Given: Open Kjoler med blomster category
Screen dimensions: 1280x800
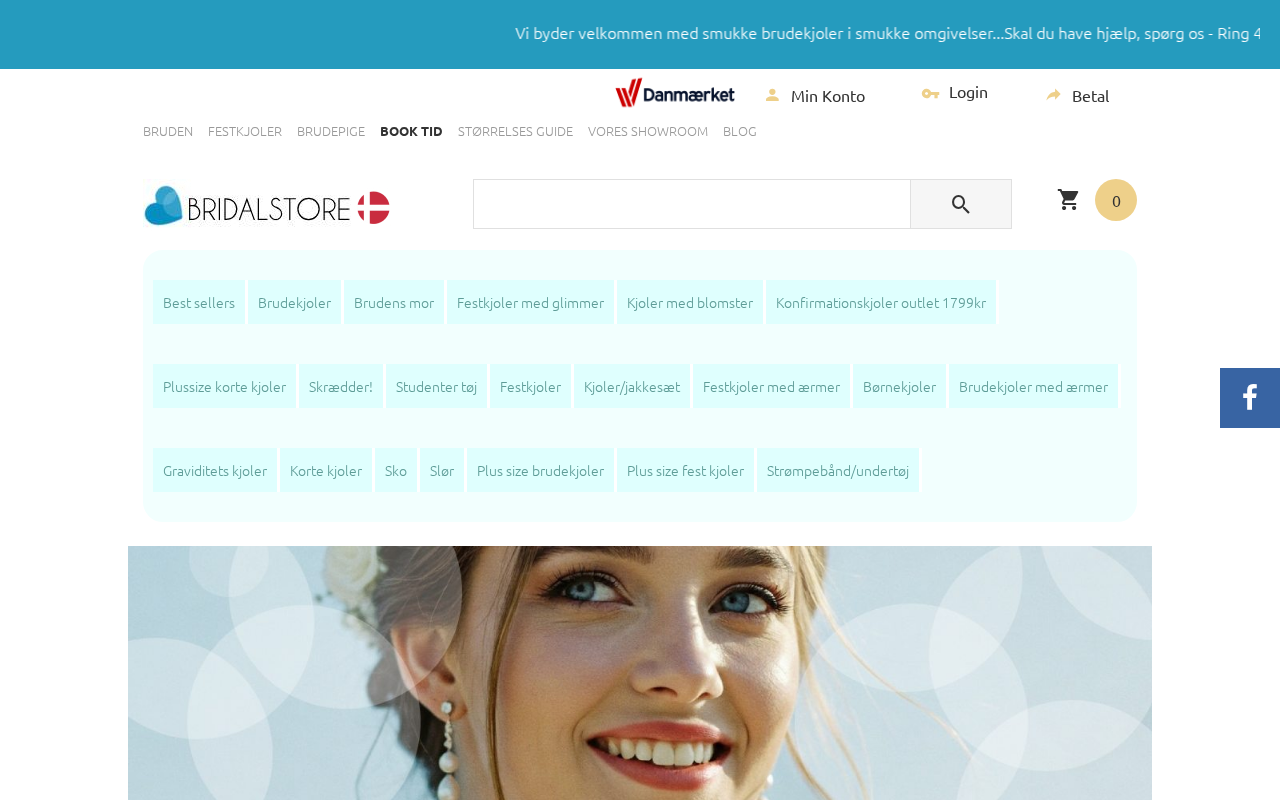Looking at the screenshot, I should tap(690, 302).
